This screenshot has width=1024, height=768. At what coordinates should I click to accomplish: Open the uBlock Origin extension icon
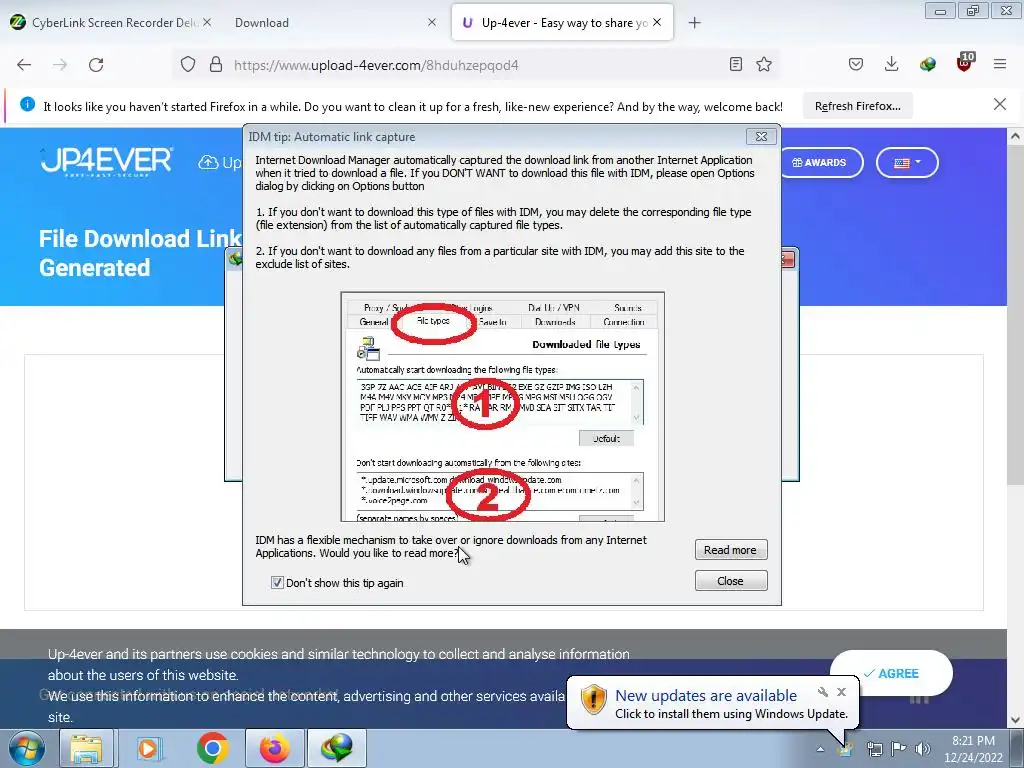965,63
